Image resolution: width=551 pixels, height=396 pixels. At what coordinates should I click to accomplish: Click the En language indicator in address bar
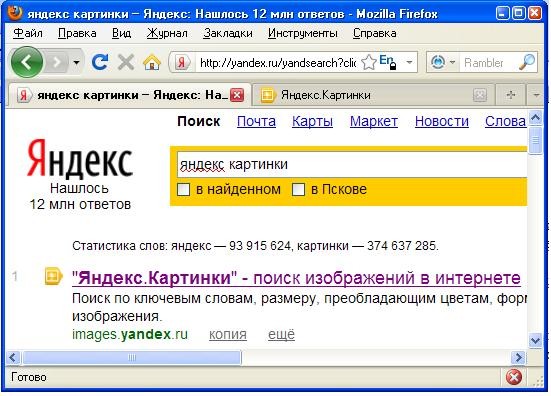388,62
